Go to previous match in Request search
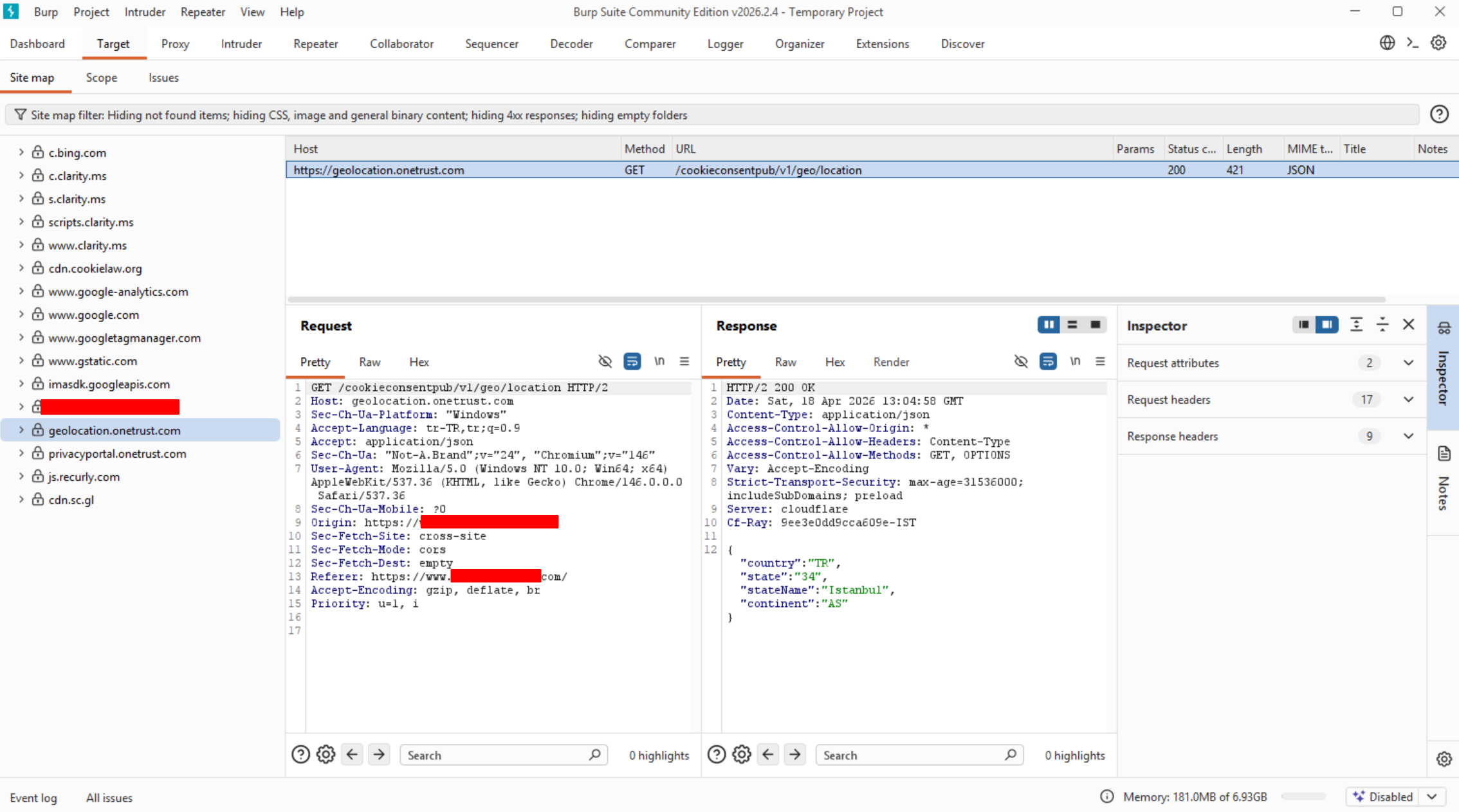 (x=352, y=754)
